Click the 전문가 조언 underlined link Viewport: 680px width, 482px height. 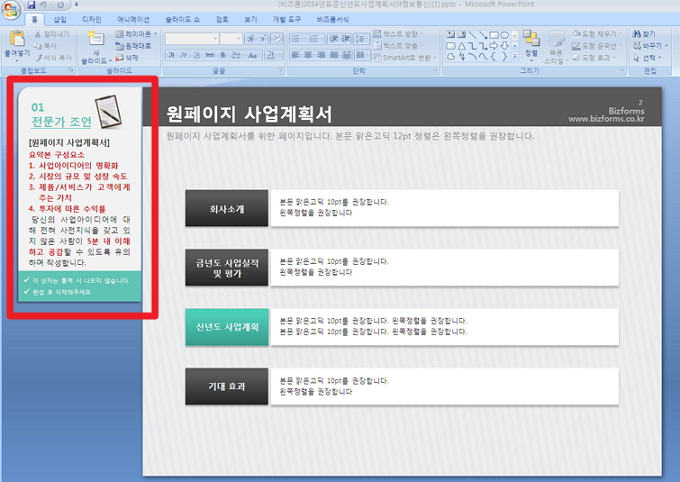point(62,122)
